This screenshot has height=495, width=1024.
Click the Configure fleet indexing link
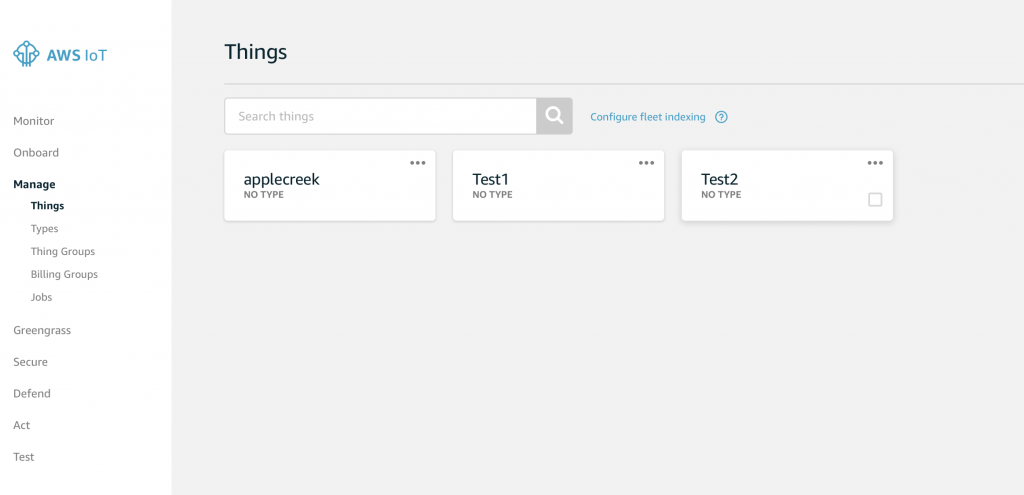[648, 117]
